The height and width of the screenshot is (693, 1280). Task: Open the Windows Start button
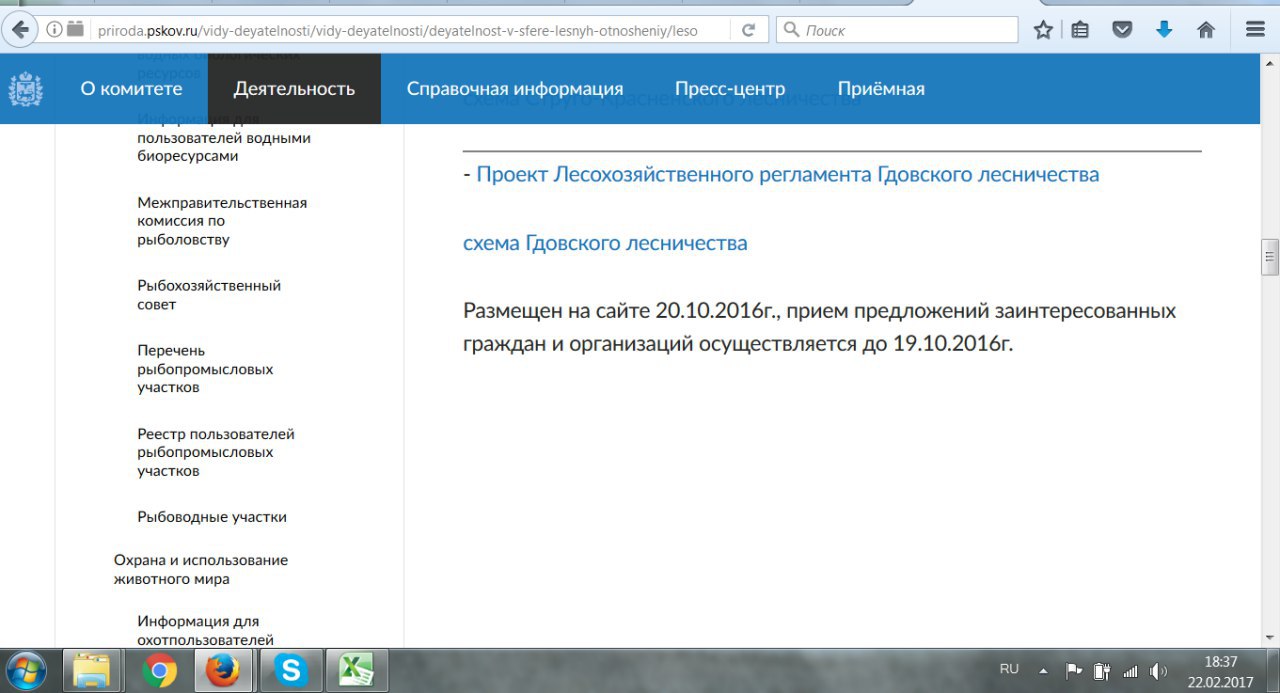[x=28, y=670]
